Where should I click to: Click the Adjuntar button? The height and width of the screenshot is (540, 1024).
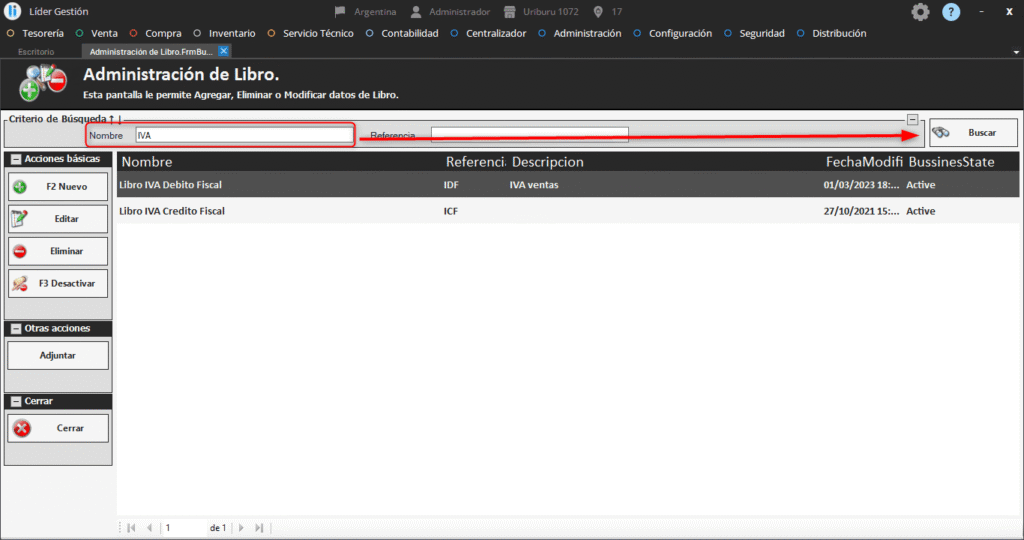click(x=58, y=355)
